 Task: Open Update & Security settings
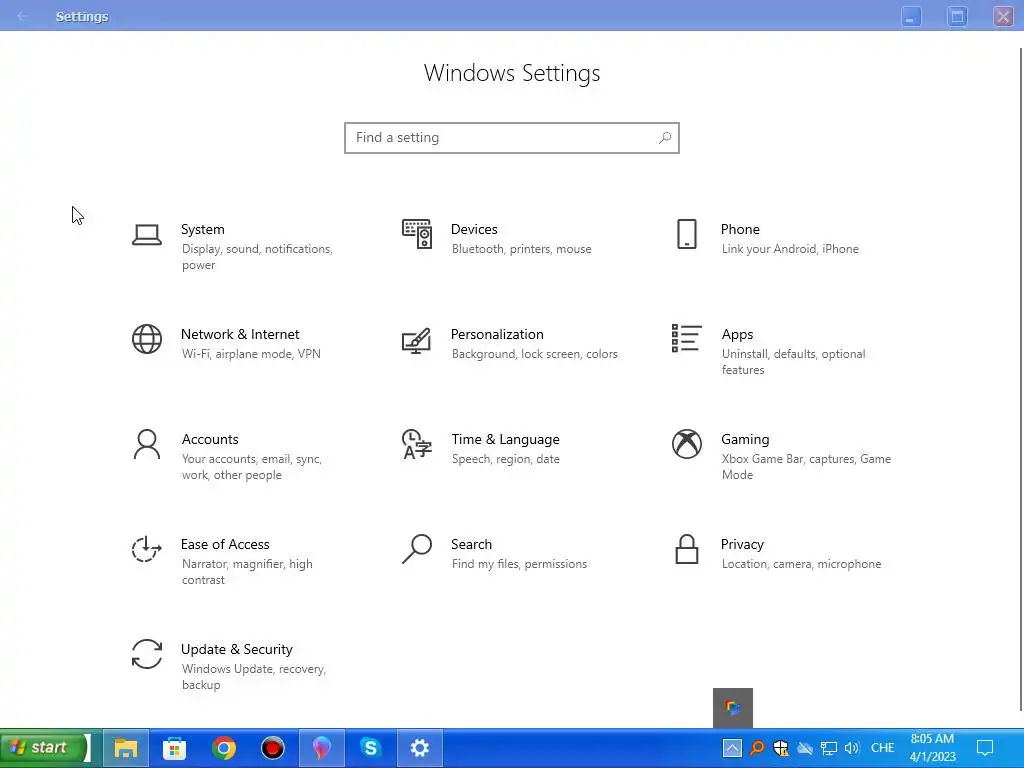229,665
